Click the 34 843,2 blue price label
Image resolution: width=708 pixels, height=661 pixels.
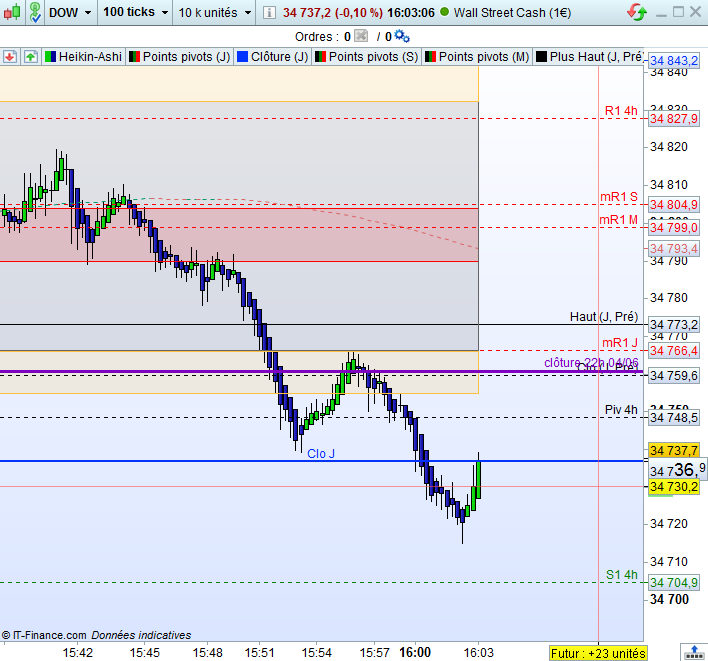pos(674,61)
